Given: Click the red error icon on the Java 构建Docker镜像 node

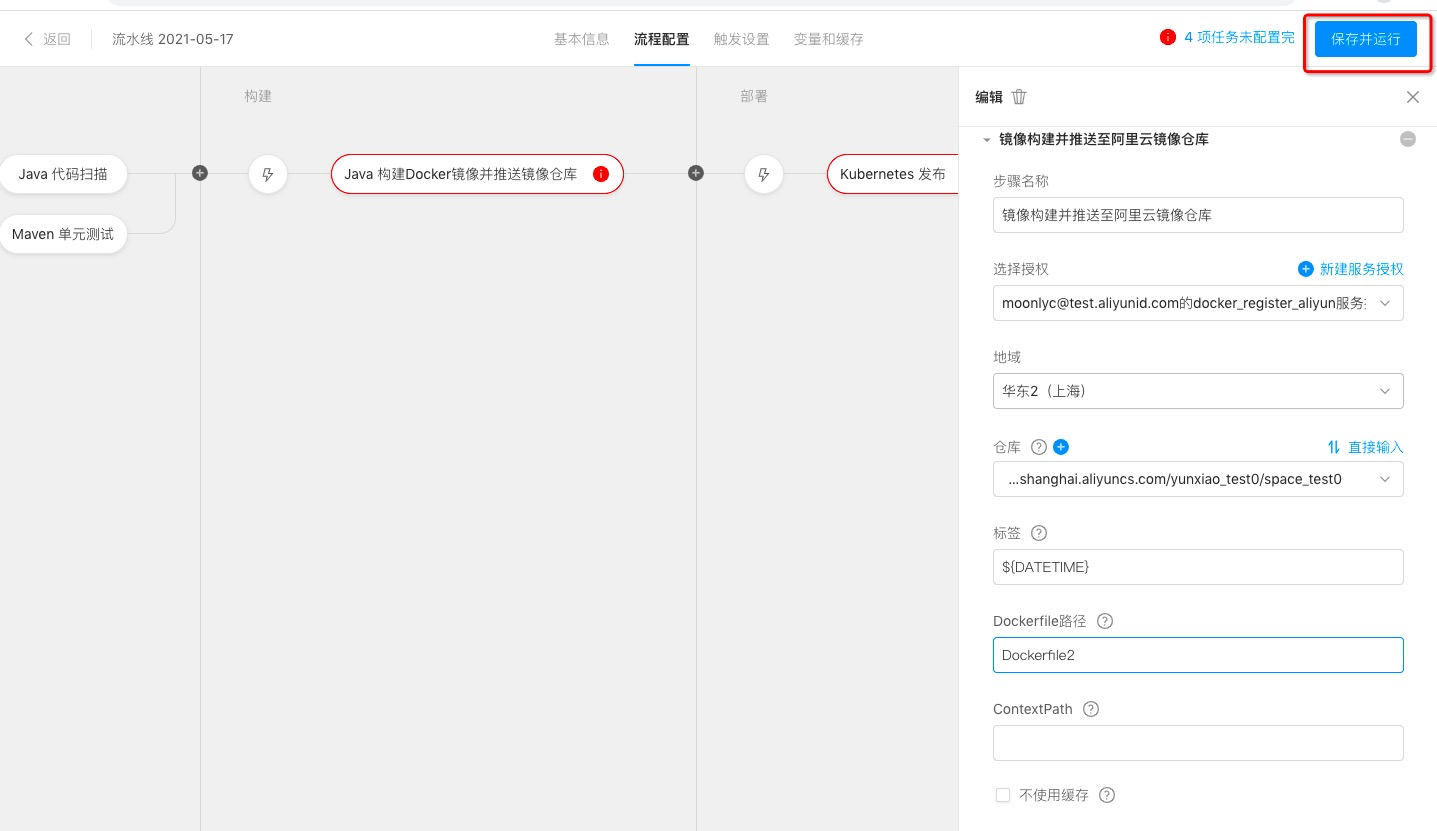Looking at the screenshot, I should coord(600,174).
